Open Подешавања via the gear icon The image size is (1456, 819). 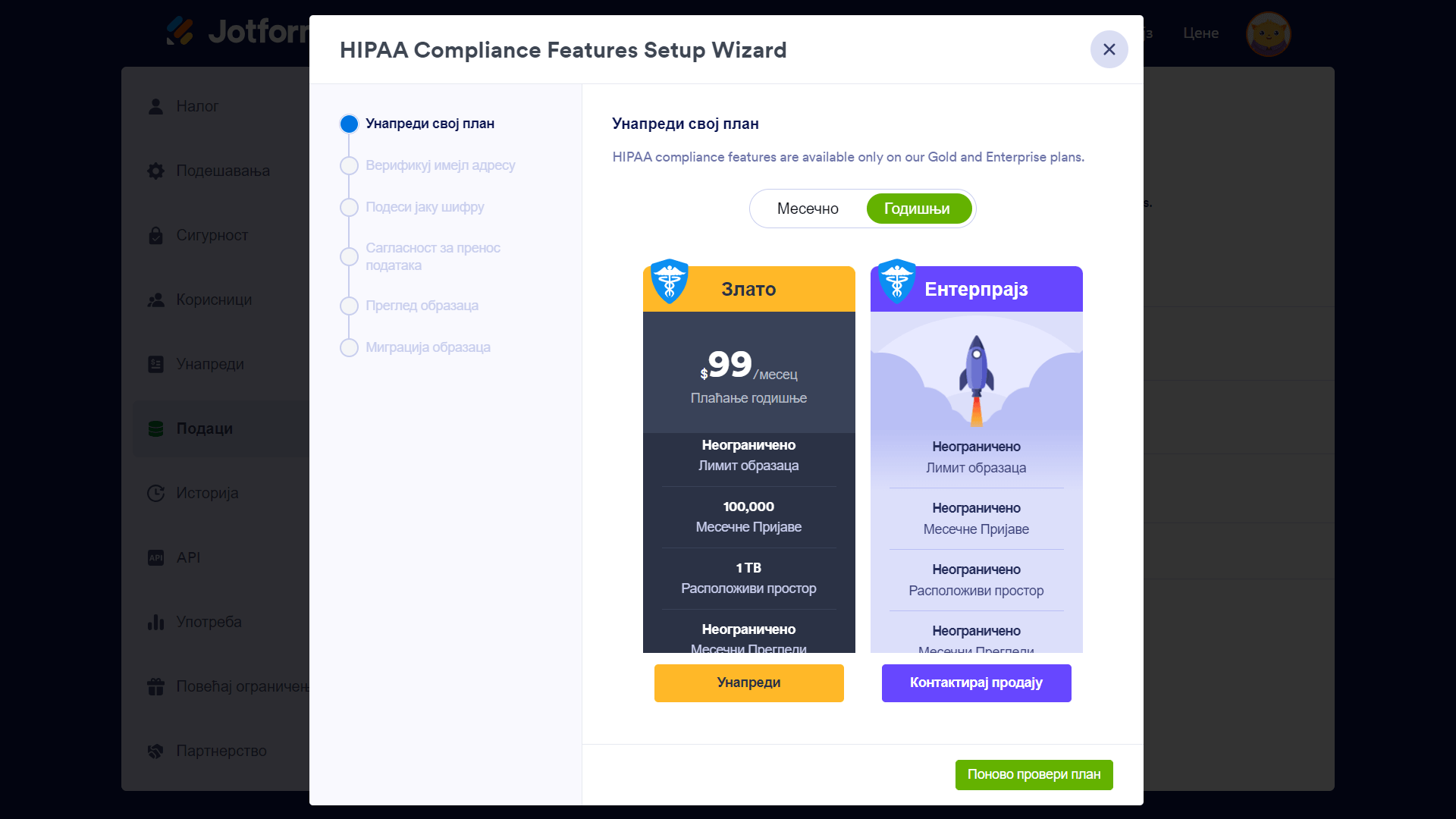point(155,171)
